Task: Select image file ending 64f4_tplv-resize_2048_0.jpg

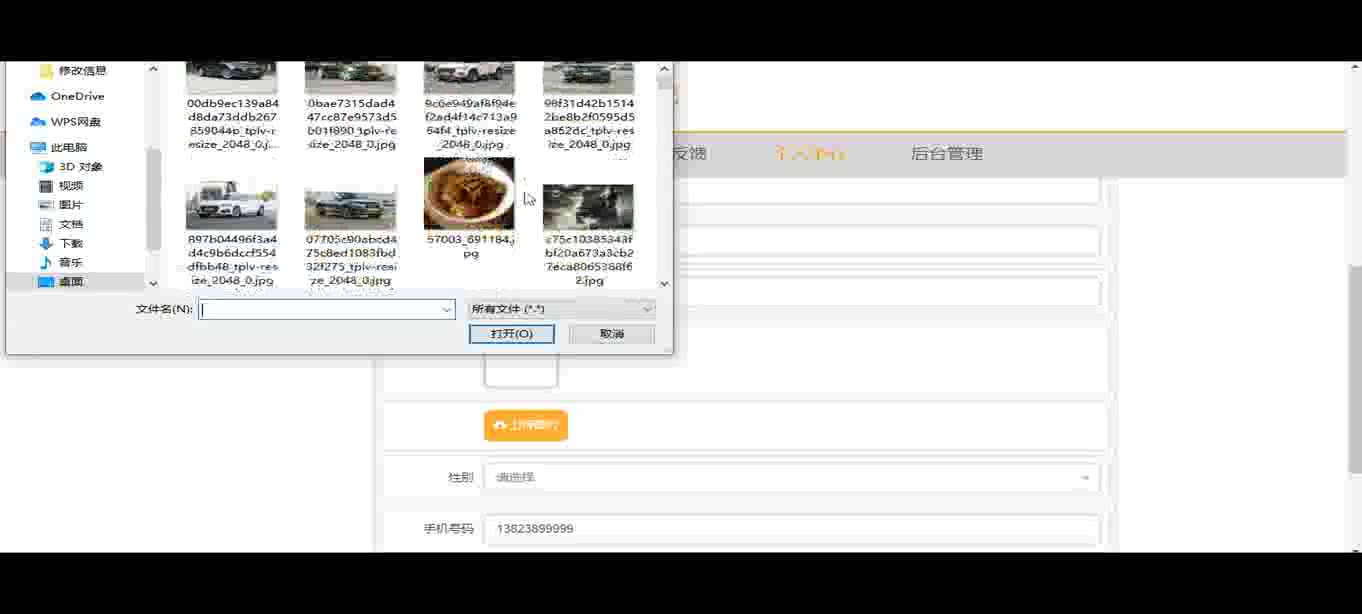Action: [470, 106]
